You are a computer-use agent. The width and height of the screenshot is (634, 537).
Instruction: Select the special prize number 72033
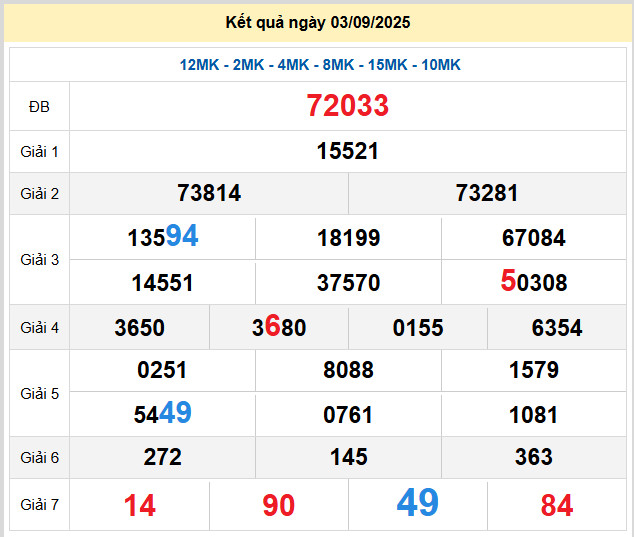348,105
